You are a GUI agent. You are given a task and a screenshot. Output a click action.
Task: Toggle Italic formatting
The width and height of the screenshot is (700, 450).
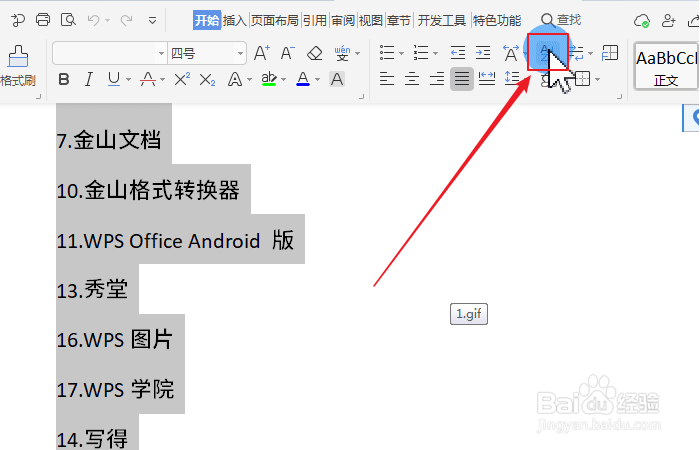click(x=89, y=79)
